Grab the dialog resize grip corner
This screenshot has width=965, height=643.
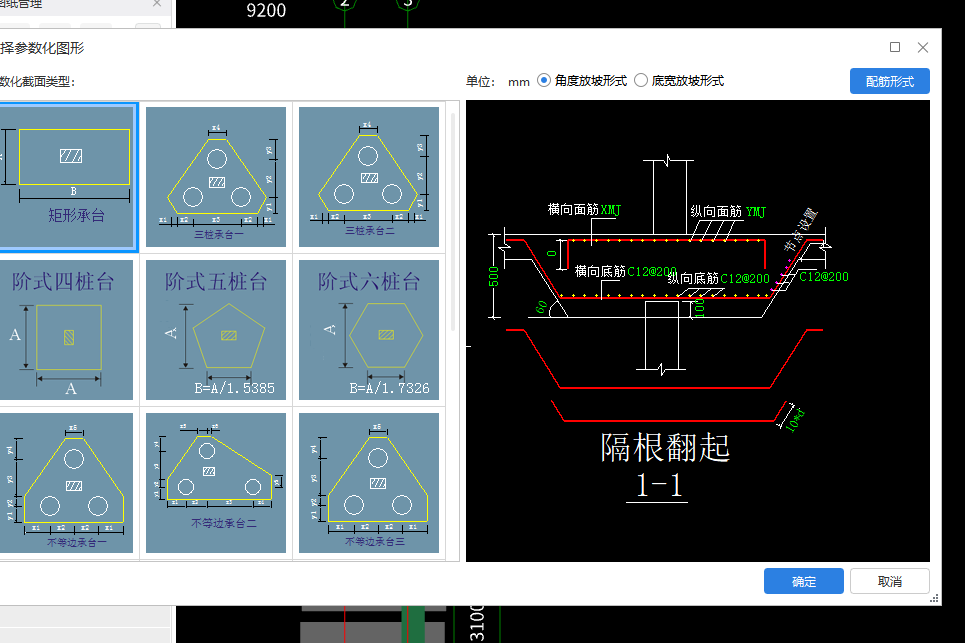(934, 598)
